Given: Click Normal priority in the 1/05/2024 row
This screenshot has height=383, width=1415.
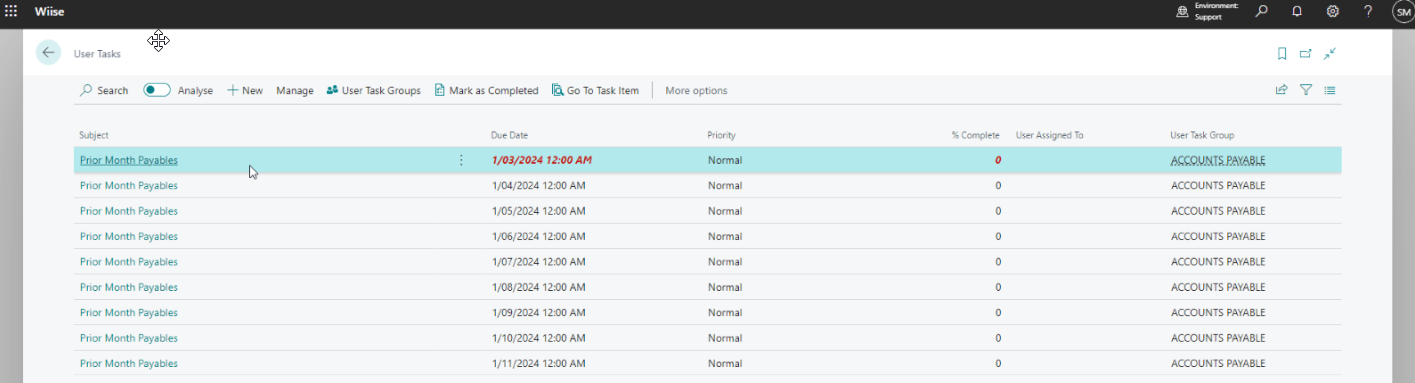Looking at the screenshot, I should 725,211.
